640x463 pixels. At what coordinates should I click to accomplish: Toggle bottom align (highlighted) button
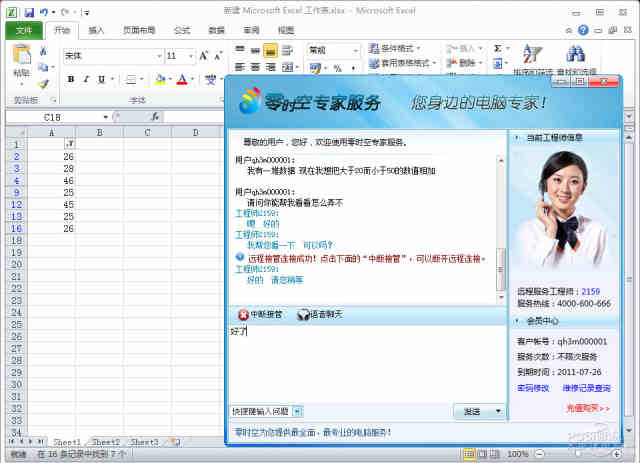point(271,51)
